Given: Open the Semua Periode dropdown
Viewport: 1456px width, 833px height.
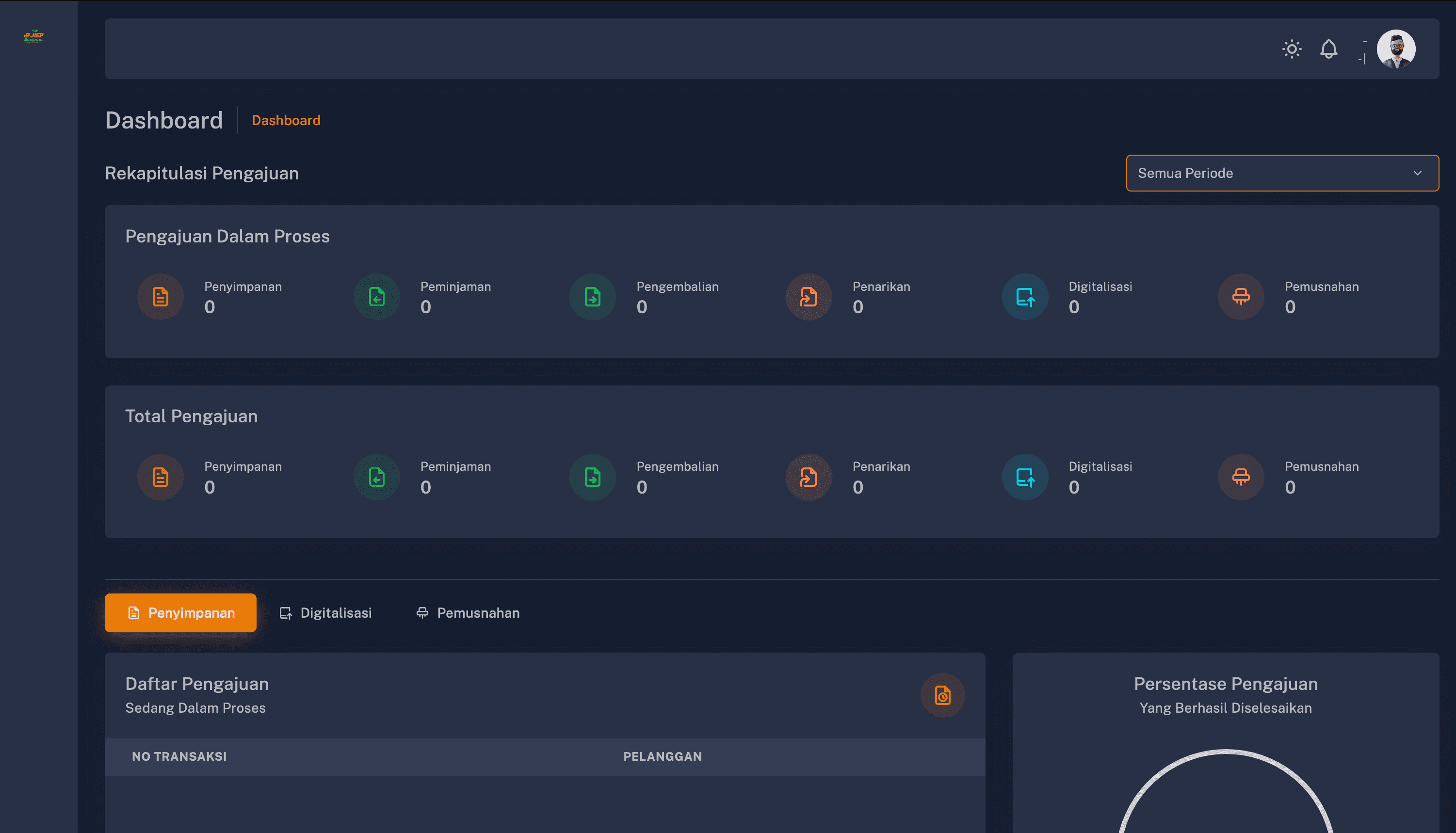Looking at the screenshot, I should point(1282,173).
